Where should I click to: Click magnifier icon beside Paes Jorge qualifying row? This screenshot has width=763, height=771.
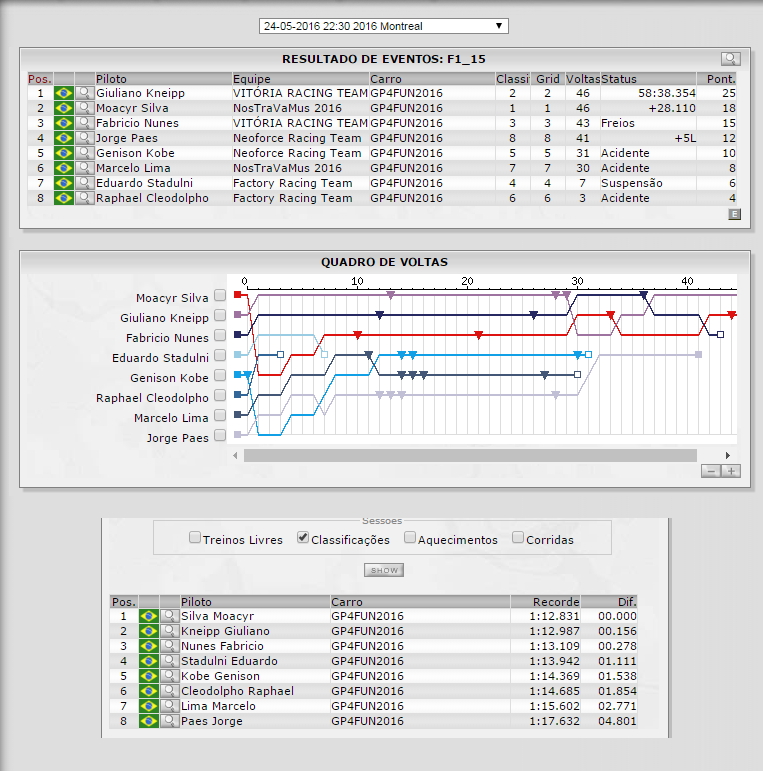[169, 721]
